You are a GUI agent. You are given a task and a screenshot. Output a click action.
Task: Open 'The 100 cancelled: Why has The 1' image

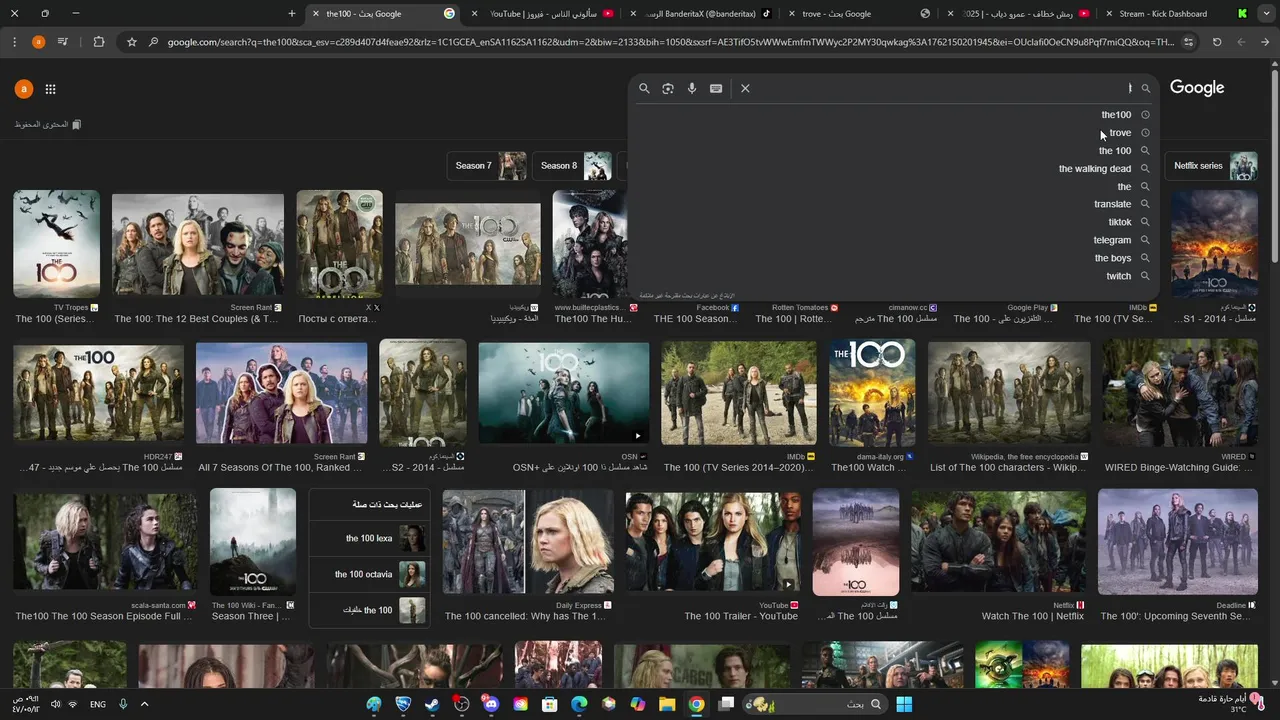(x=528, y=541)
